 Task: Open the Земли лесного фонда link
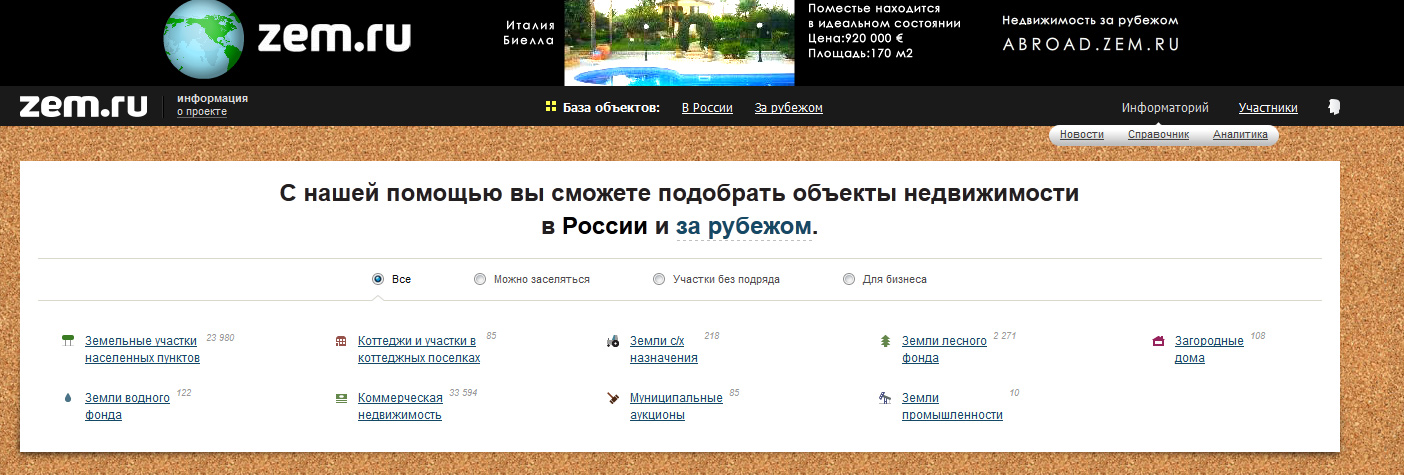point(944,349)
